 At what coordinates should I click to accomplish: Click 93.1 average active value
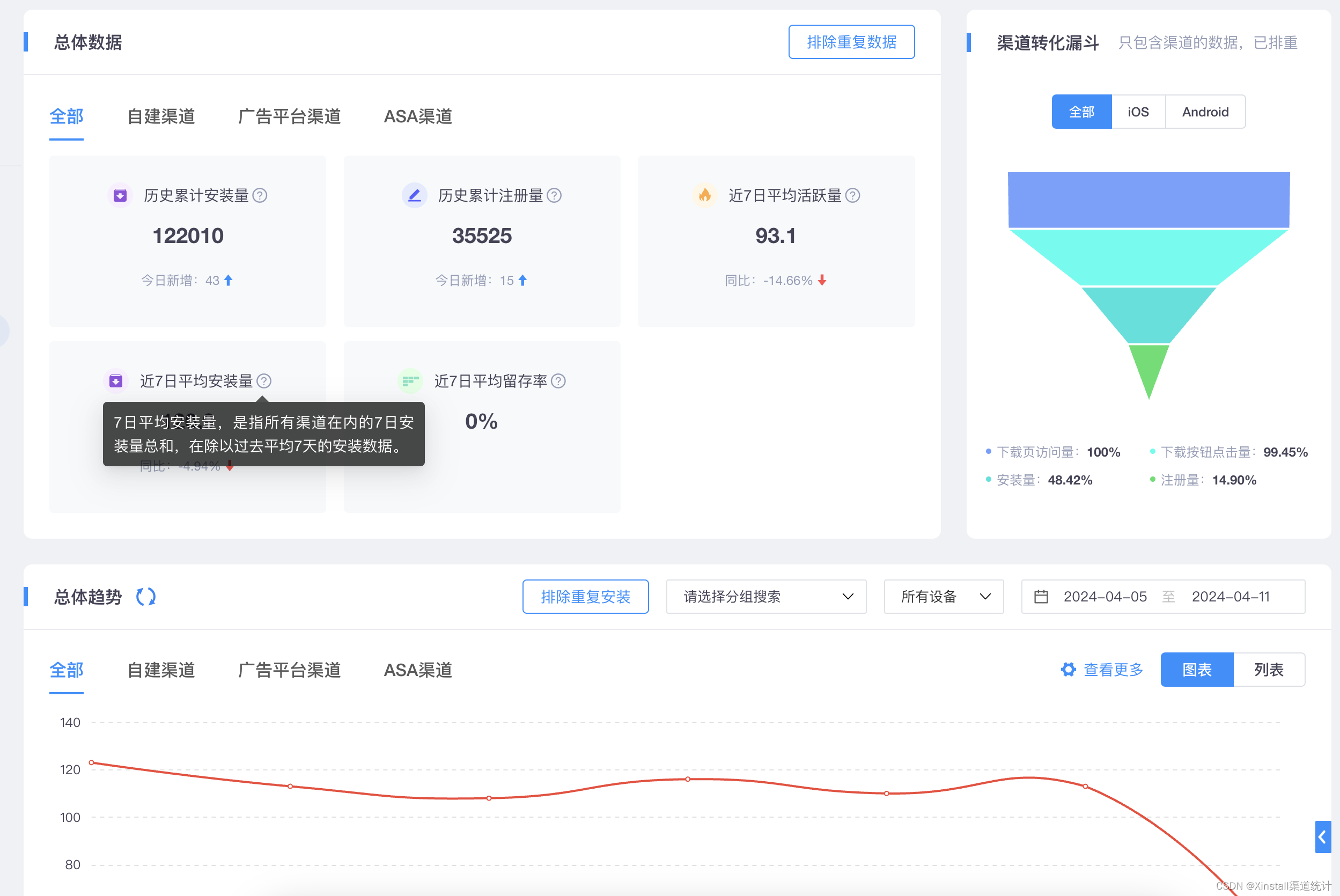click(x=776, y=236)
